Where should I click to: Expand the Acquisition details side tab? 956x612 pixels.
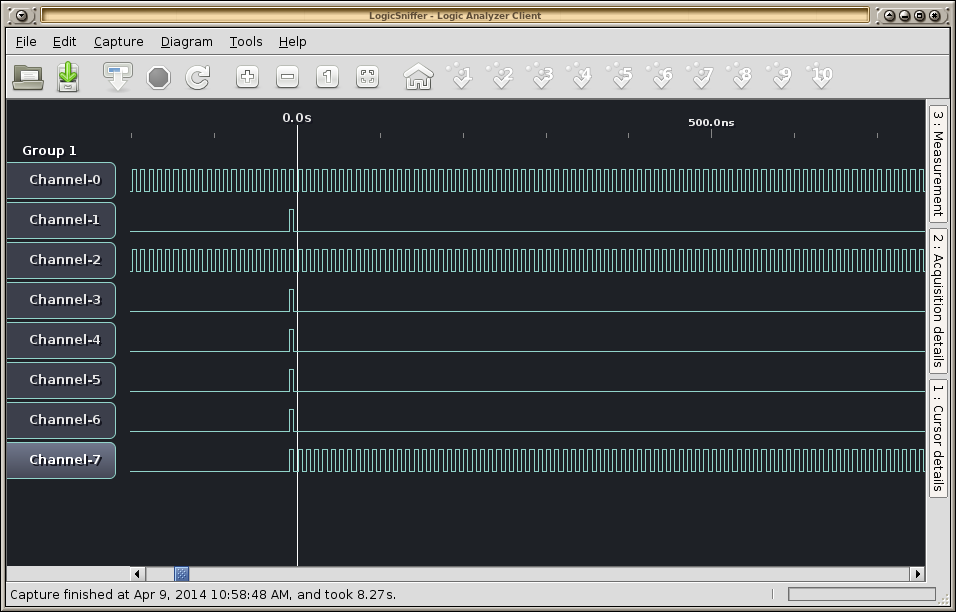tap(938, 301)
